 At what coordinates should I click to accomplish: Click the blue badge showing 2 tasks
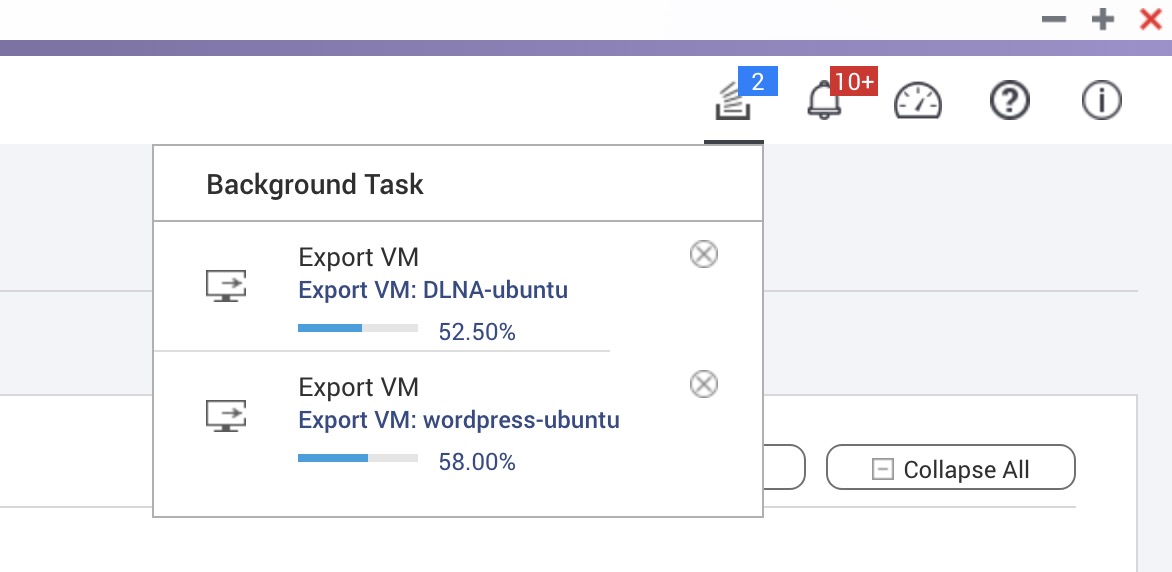(x=758, y=82)
